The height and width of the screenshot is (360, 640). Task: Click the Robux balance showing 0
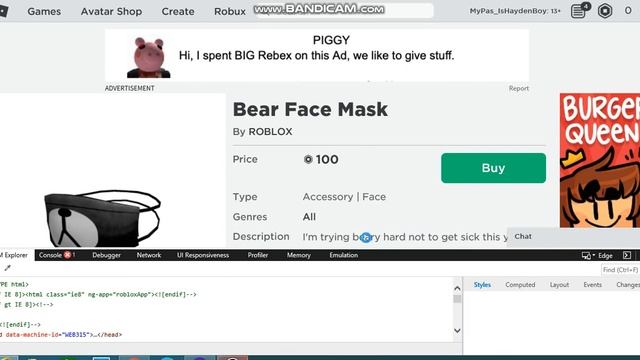pyautogui.click(x=628, y=11)
